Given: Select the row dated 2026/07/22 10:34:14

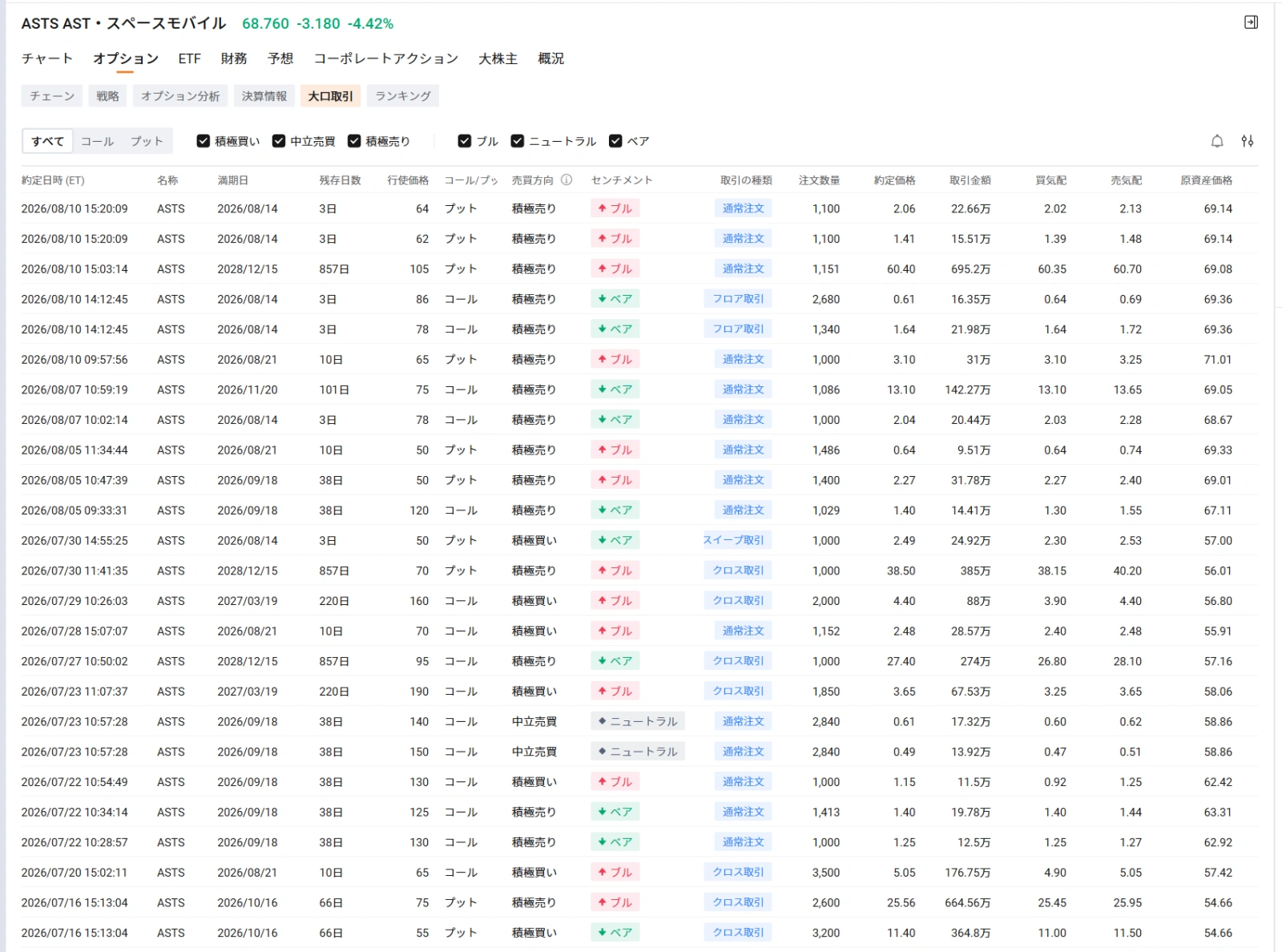Looking at the screenshot, I should (x=639, y=812).
